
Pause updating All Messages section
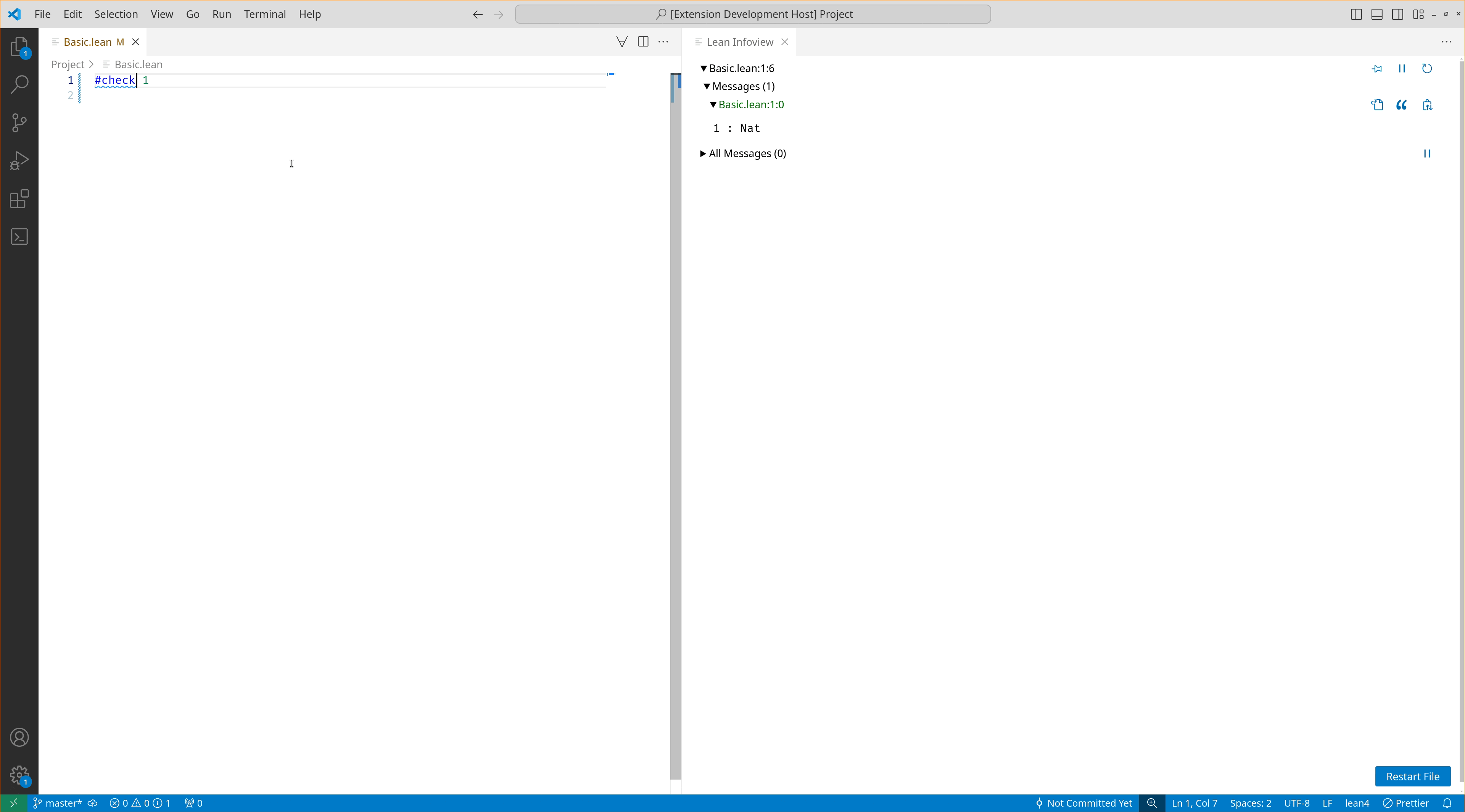click(x=1427, y=154)
